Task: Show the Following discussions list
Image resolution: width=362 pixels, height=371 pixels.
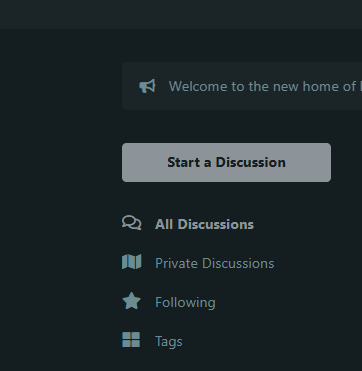Action: (185, 302)
